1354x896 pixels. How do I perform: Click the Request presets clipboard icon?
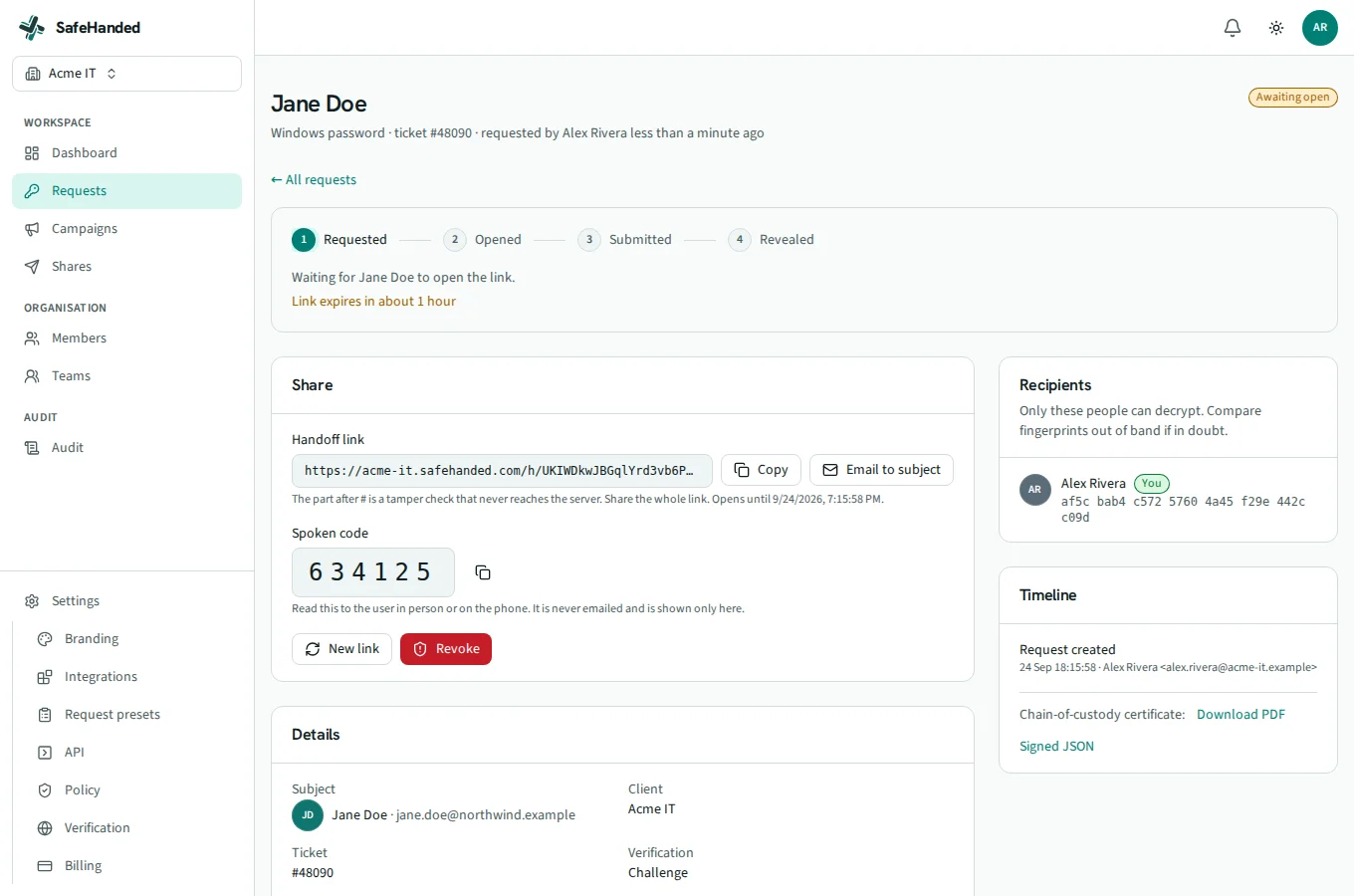click(x=45, y=715)
